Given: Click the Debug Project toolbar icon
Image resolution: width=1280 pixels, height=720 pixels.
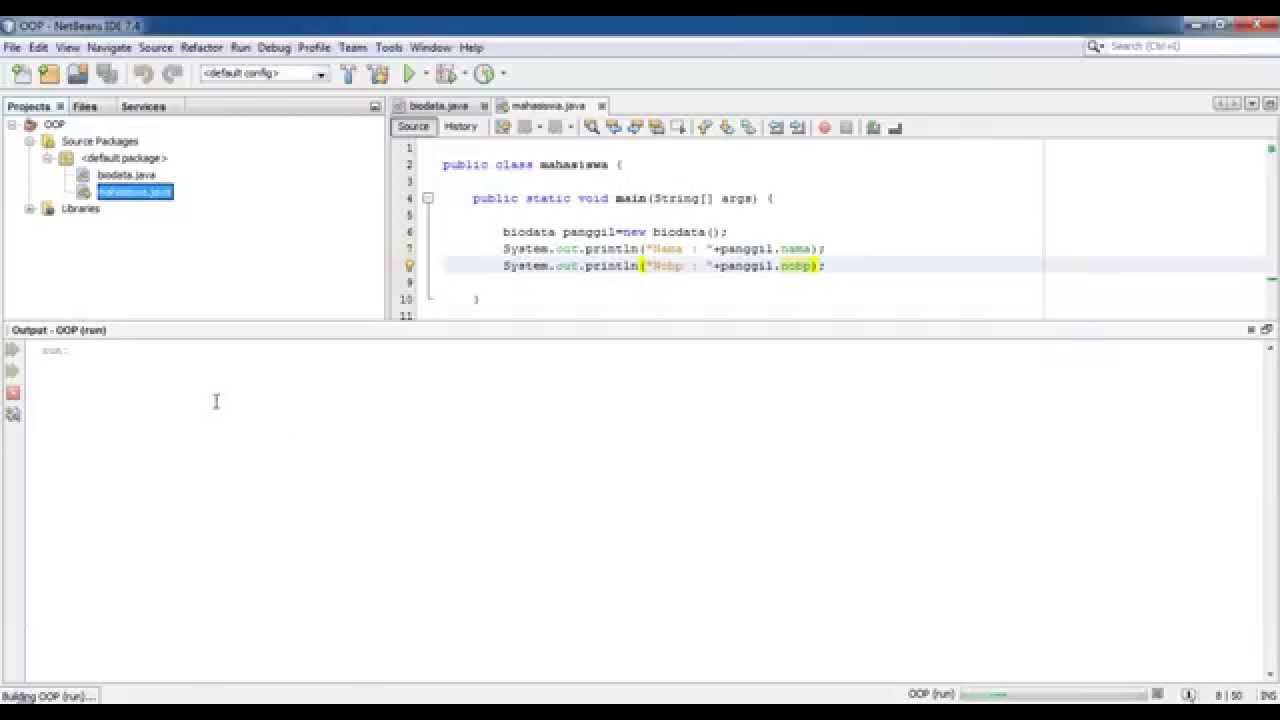Looking at the screenshot, I should [446, 73].
